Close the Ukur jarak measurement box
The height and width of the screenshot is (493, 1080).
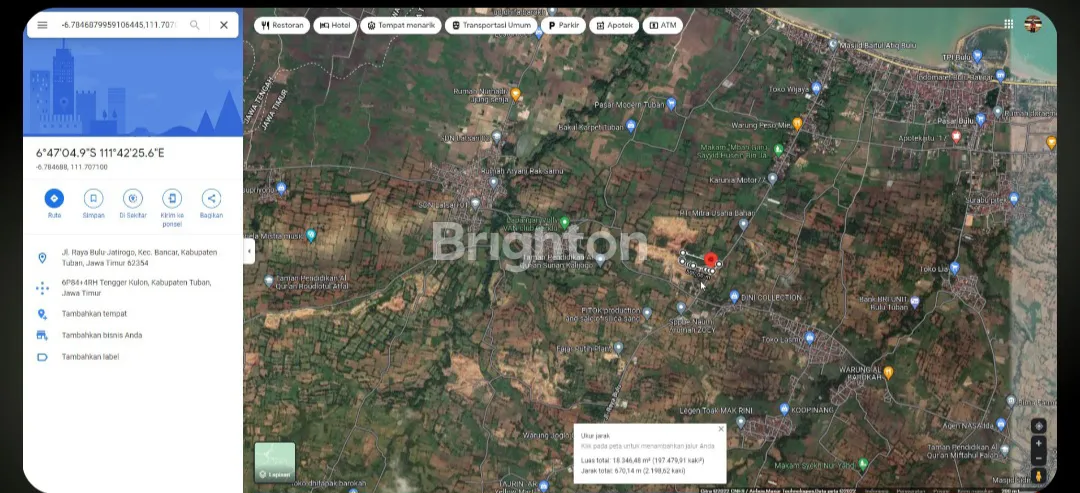[720, 429]
